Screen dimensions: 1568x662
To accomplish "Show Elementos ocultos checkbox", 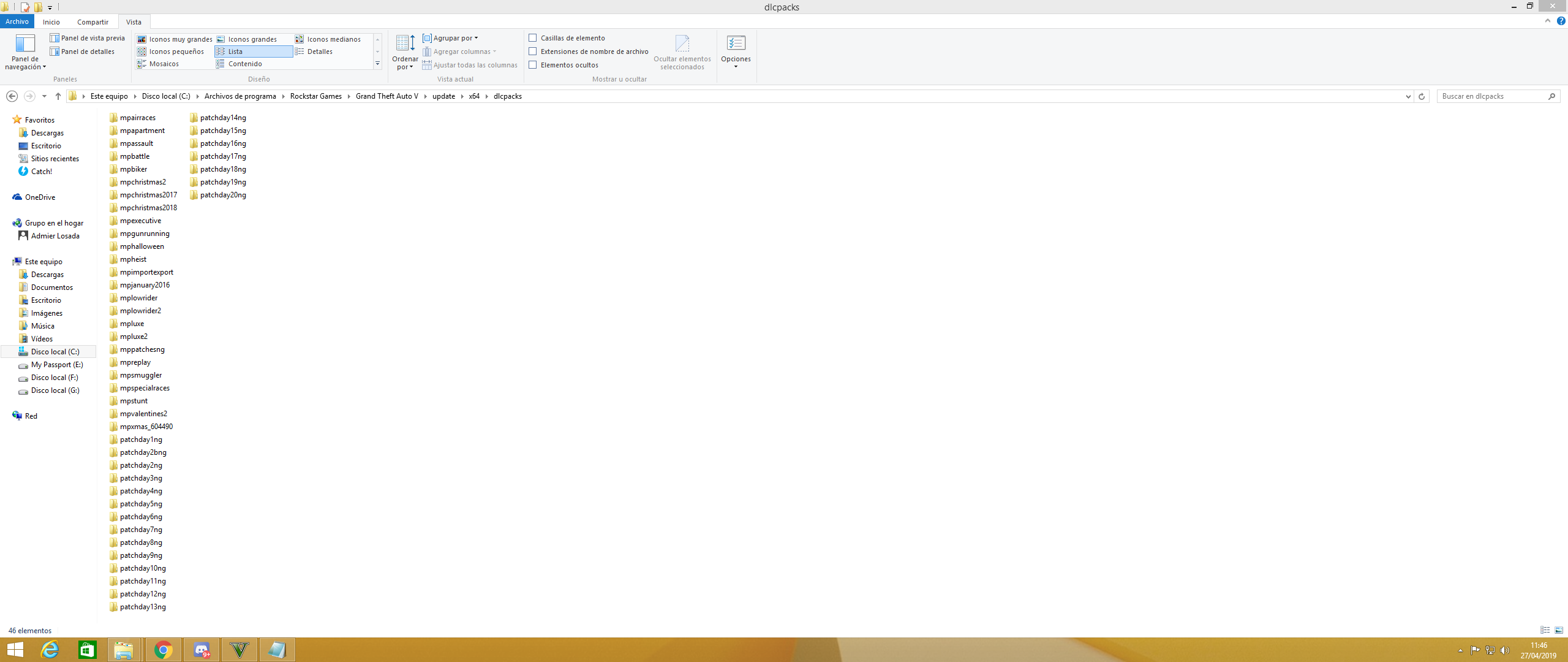I will [533, 65].
